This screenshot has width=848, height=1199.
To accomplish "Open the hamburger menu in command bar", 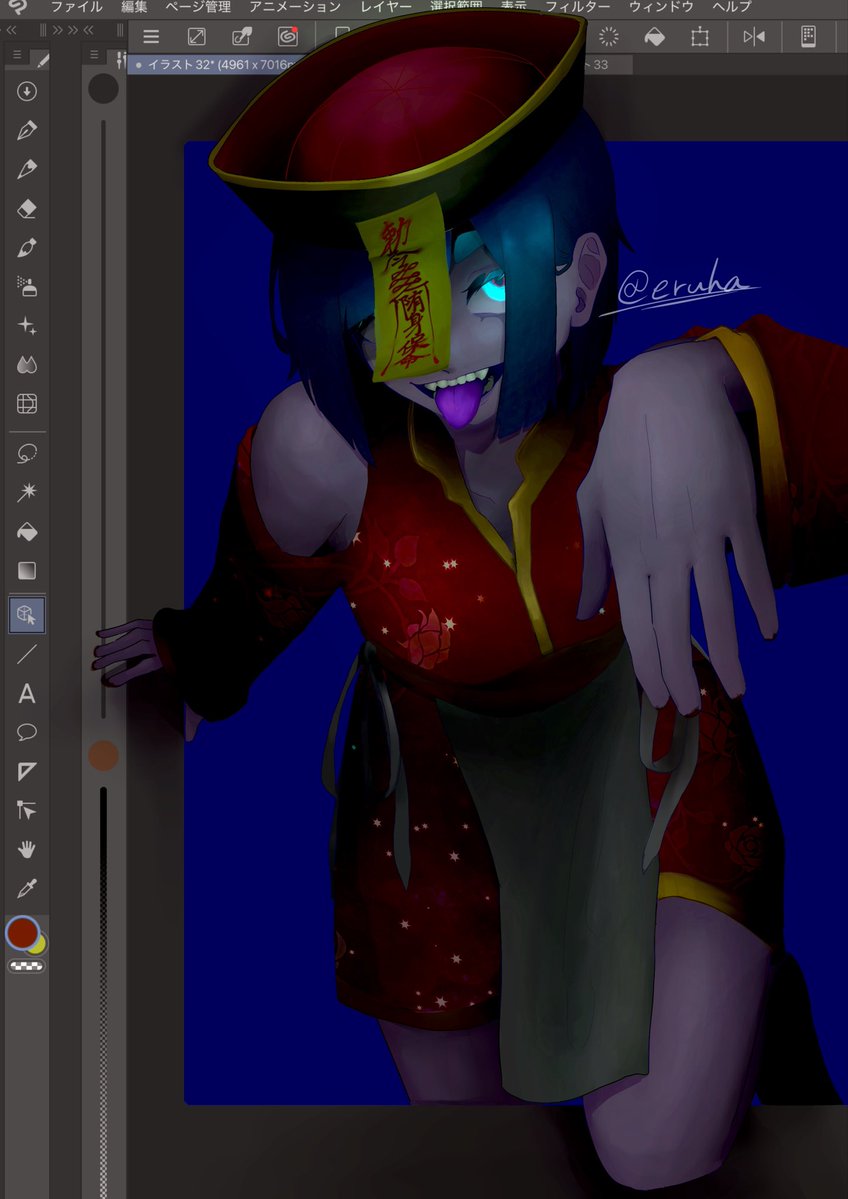I will pyautogui.click(x=151, y=37).
